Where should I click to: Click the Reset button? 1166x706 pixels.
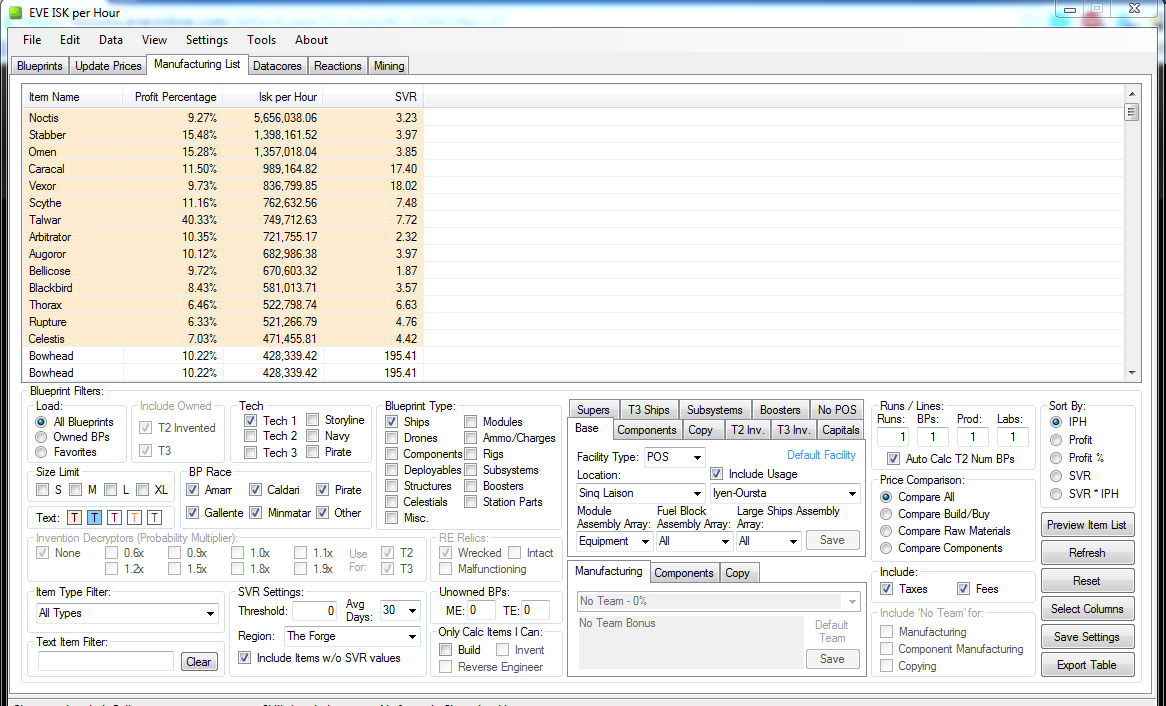pyautogui.click(x=1086, y=581)
